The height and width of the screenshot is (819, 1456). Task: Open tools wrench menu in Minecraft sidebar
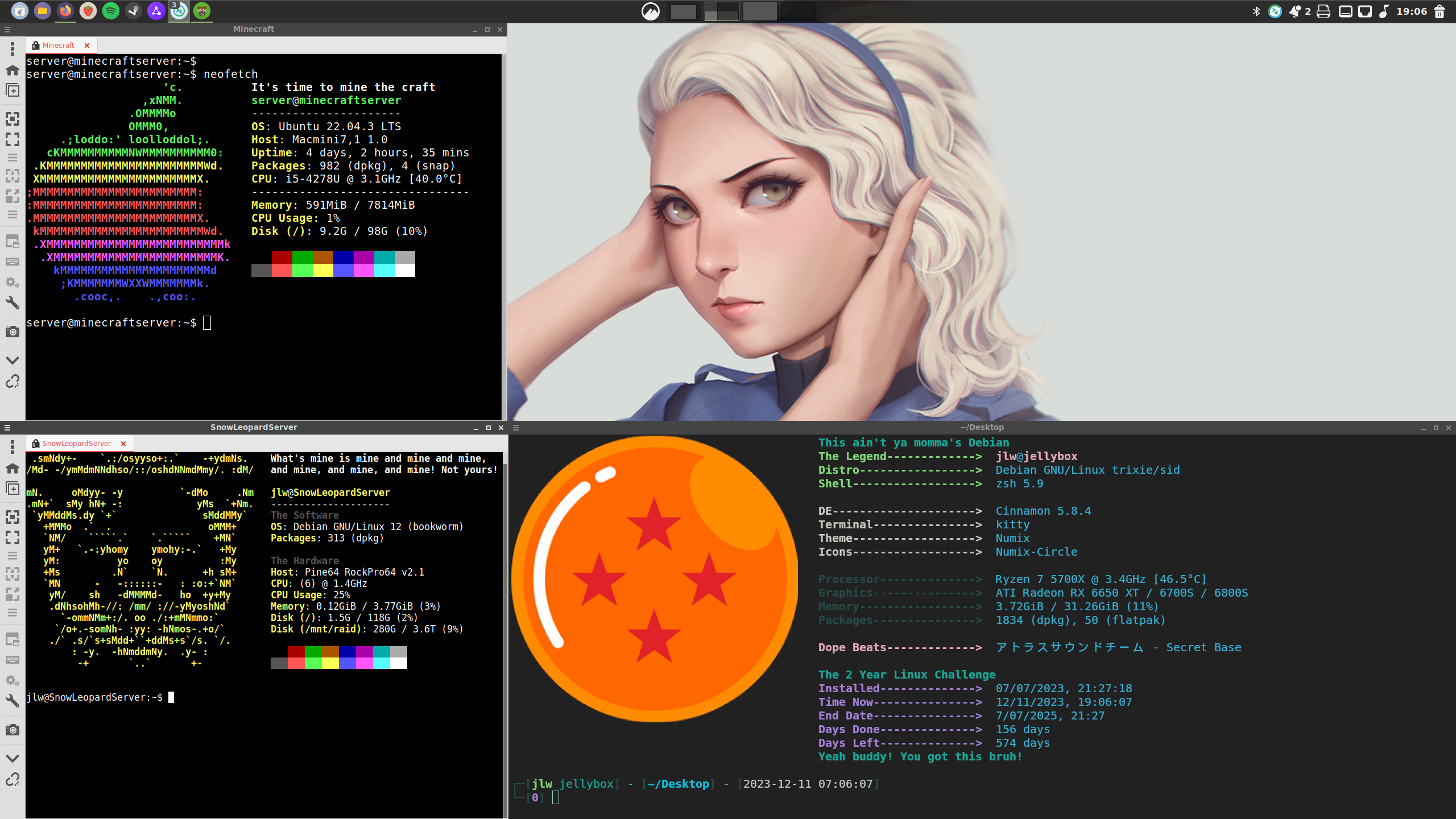tap(13, 303)
